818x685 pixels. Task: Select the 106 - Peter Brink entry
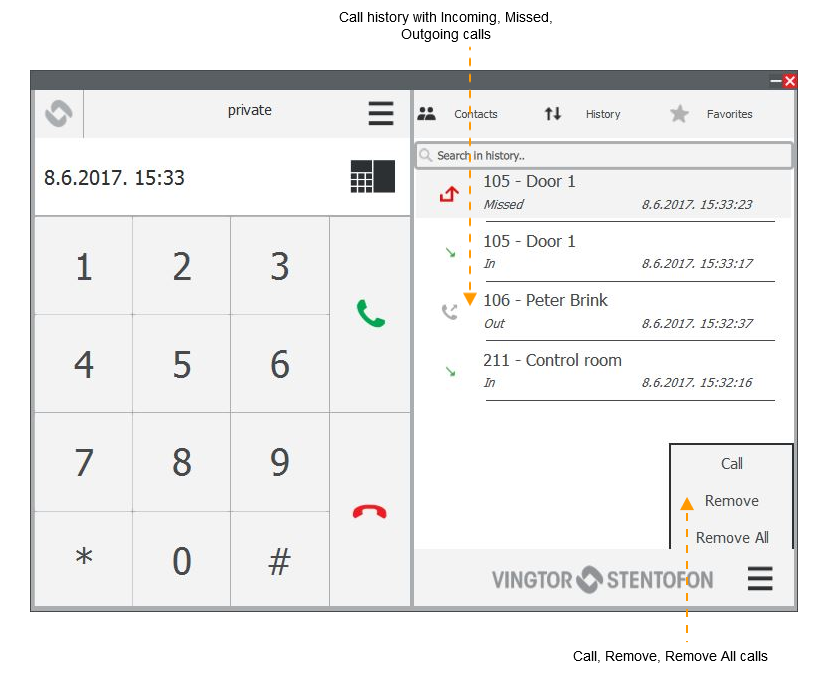603,311
